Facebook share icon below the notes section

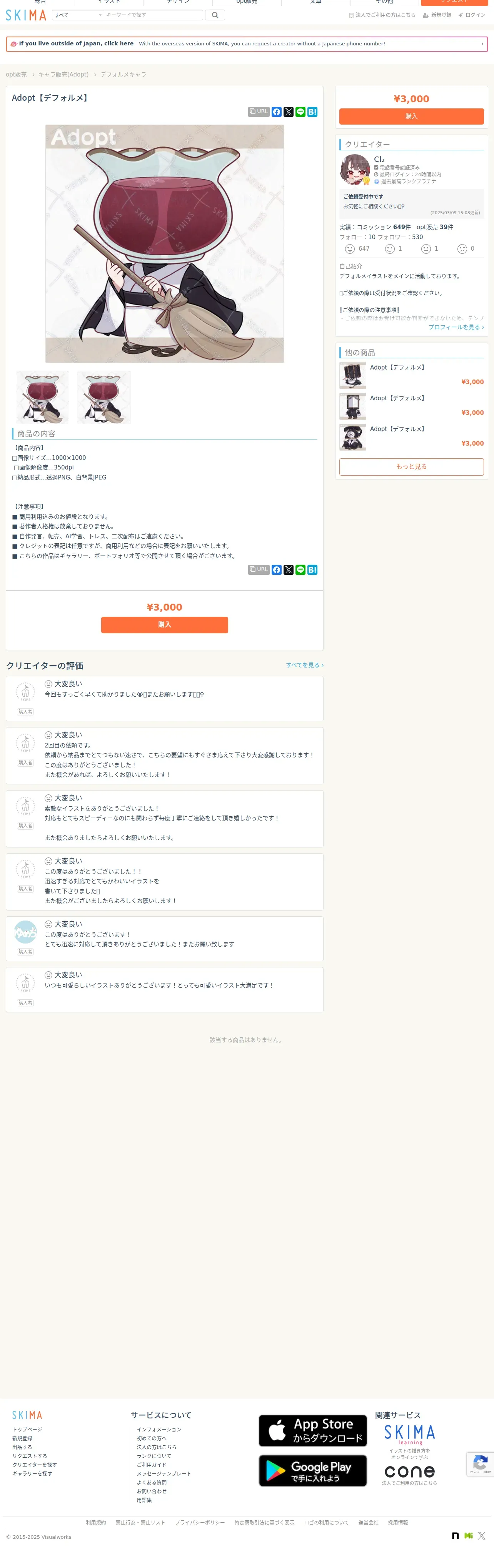coord(277,570)
